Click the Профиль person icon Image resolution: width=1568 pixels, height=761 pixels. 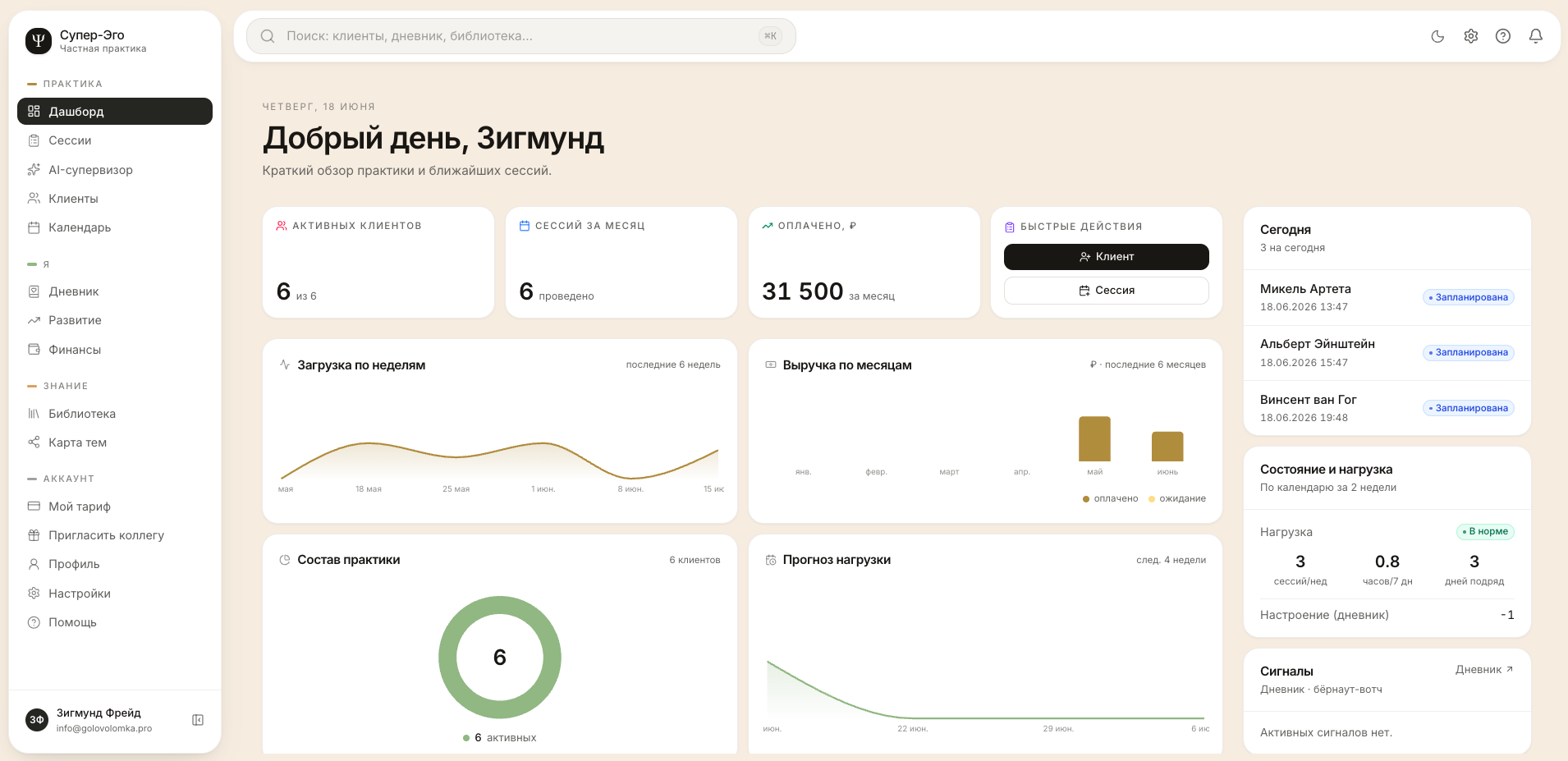[x=34, y=564]
